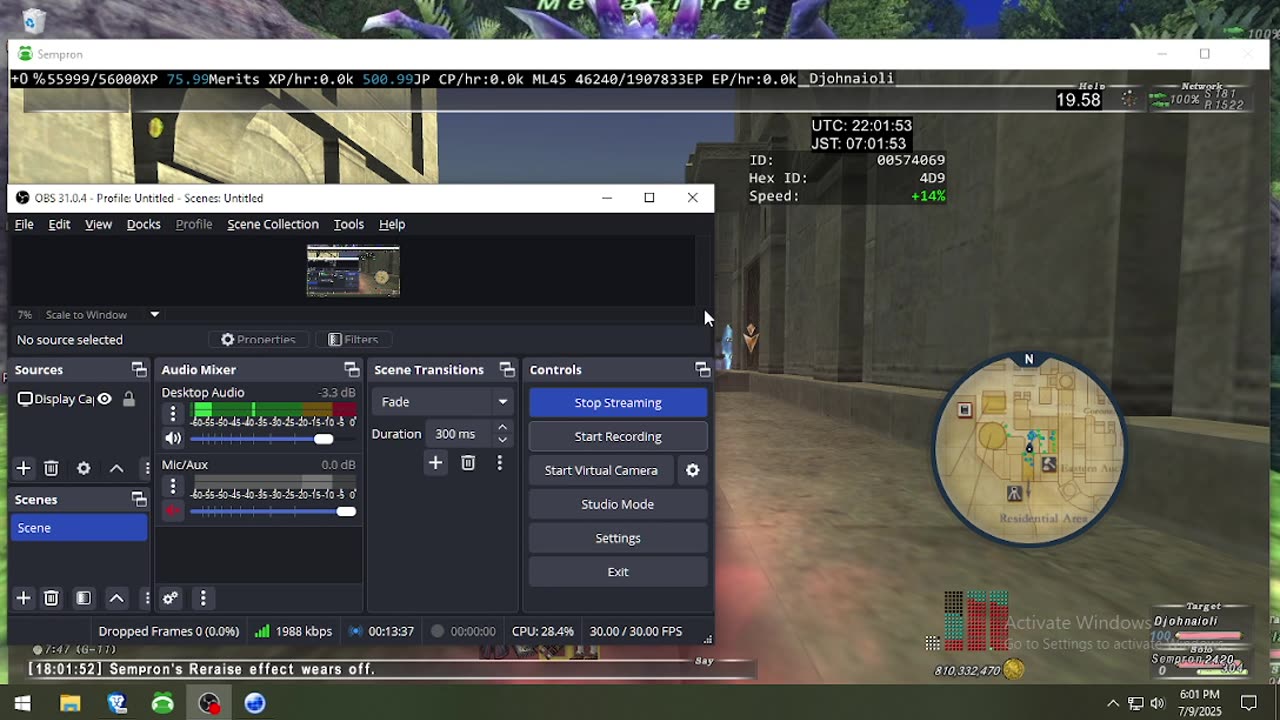Remove transition with trash icon
Screen dimensions: 1280x720
(x=468, y=462)
